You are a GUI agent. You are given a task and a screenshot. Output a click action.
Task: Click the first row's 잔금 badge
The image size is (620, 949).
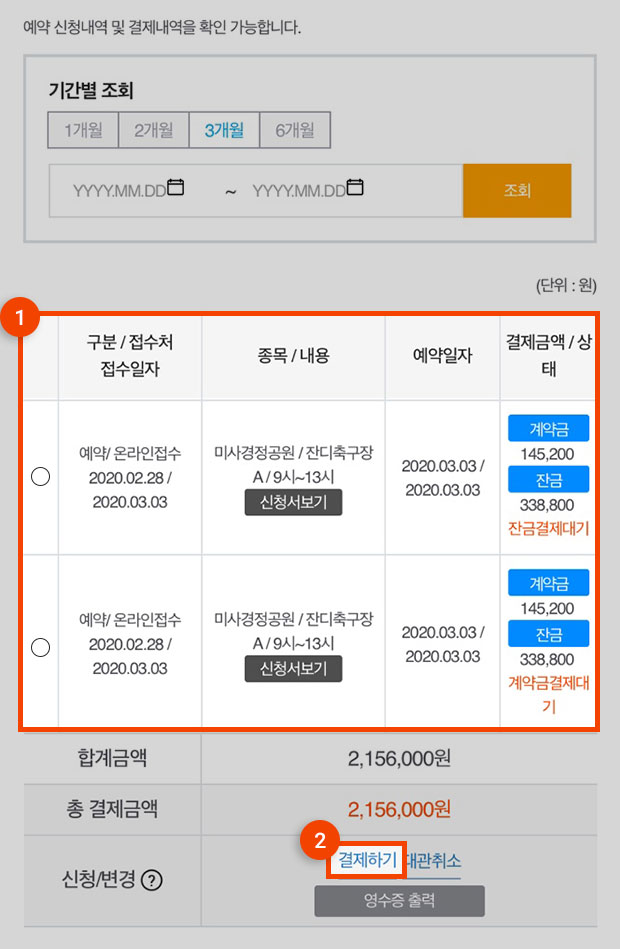coord(549,479)
